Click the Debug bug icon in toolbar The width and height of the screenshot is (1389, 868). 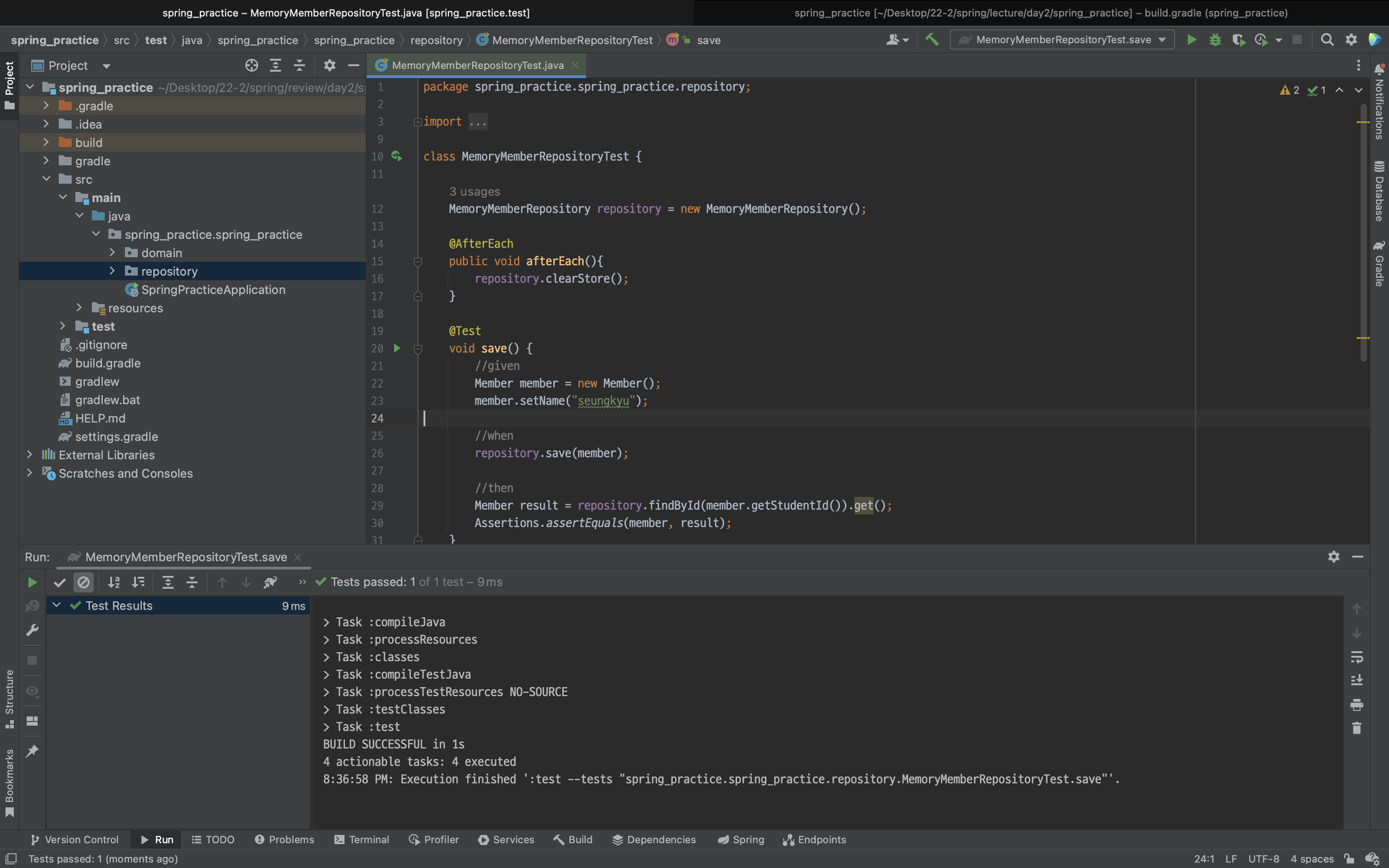tap(1215, 39)
